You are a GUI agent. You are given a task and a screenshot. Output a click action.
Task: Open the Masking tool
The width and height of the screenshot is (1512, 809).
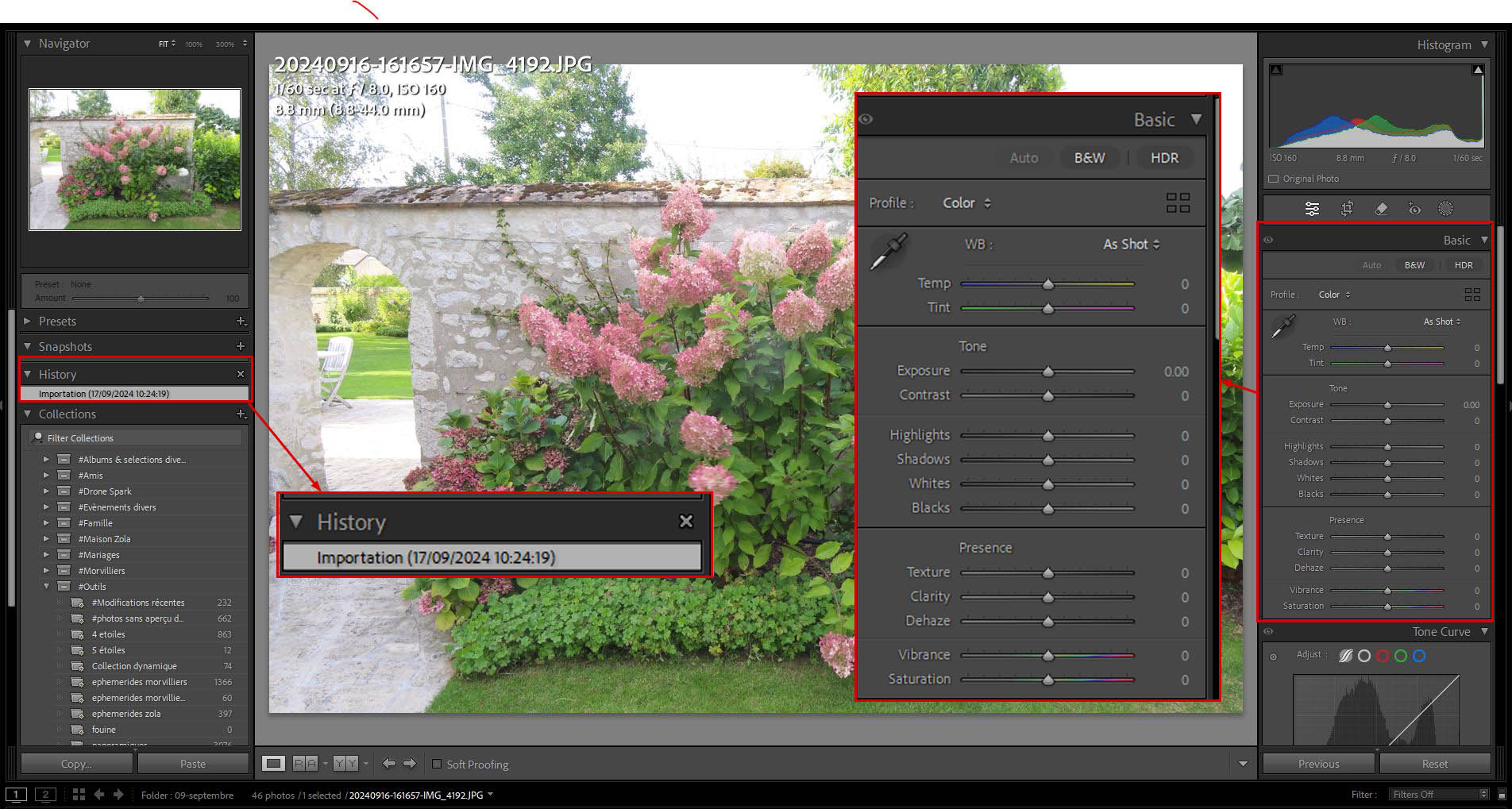(1446, 208)
